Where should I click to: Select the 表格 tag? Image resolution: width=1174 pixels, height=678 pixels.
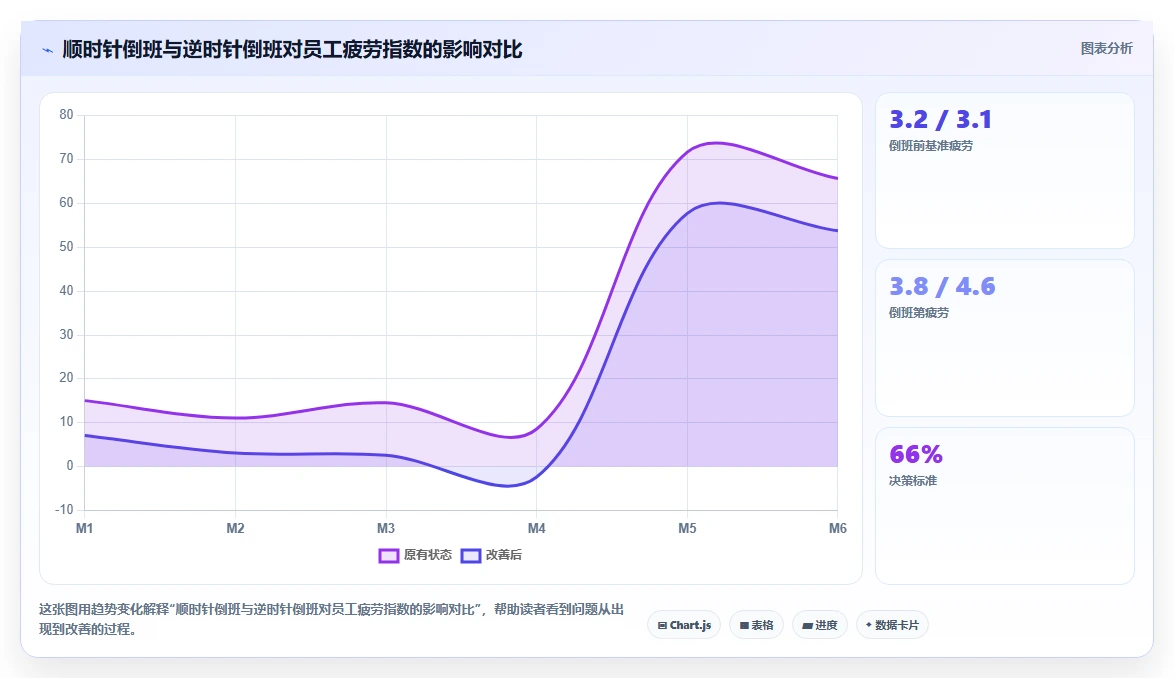[x=756, y=625]
